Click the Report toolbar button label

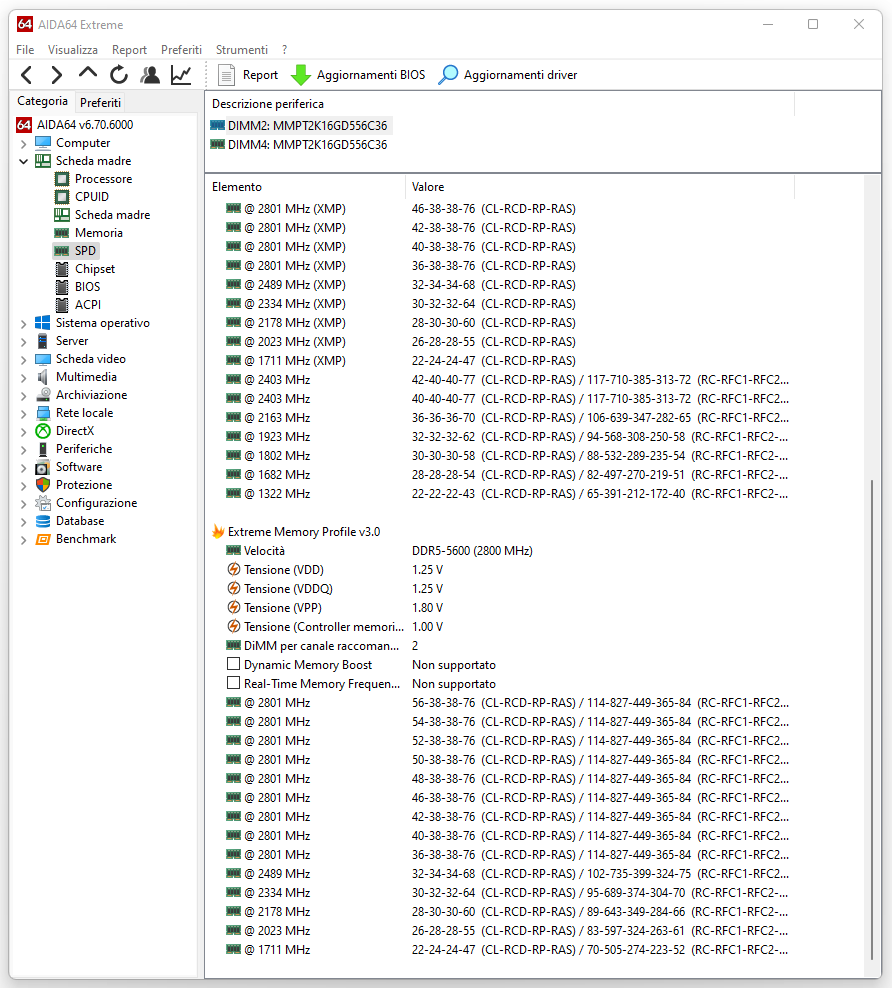[x=260, y=75]
